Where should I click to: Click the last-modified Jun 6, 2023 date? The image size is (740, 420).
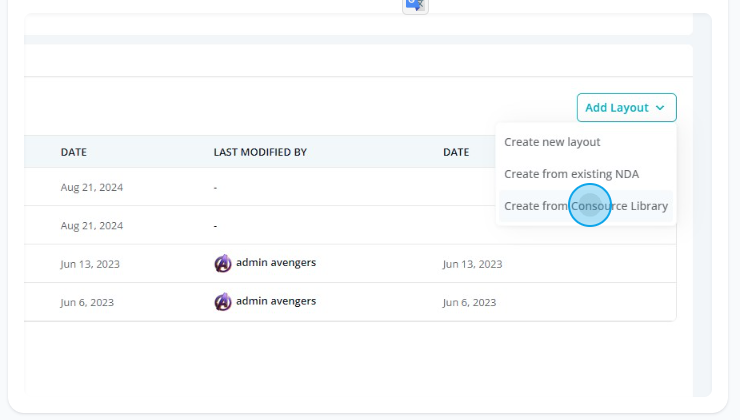coord(469,302)
